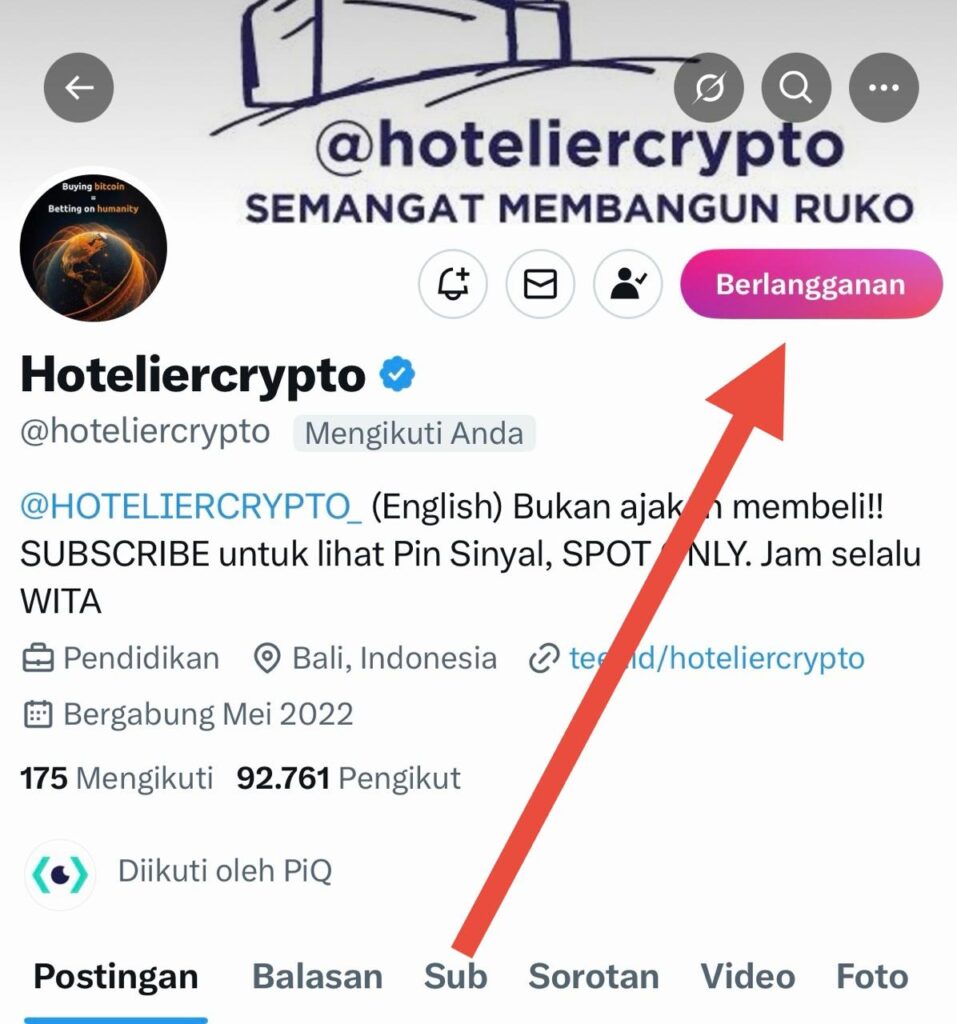Open the three-dot more options menu
Viewport: 957px width, 1024px height.
[883, 88]
